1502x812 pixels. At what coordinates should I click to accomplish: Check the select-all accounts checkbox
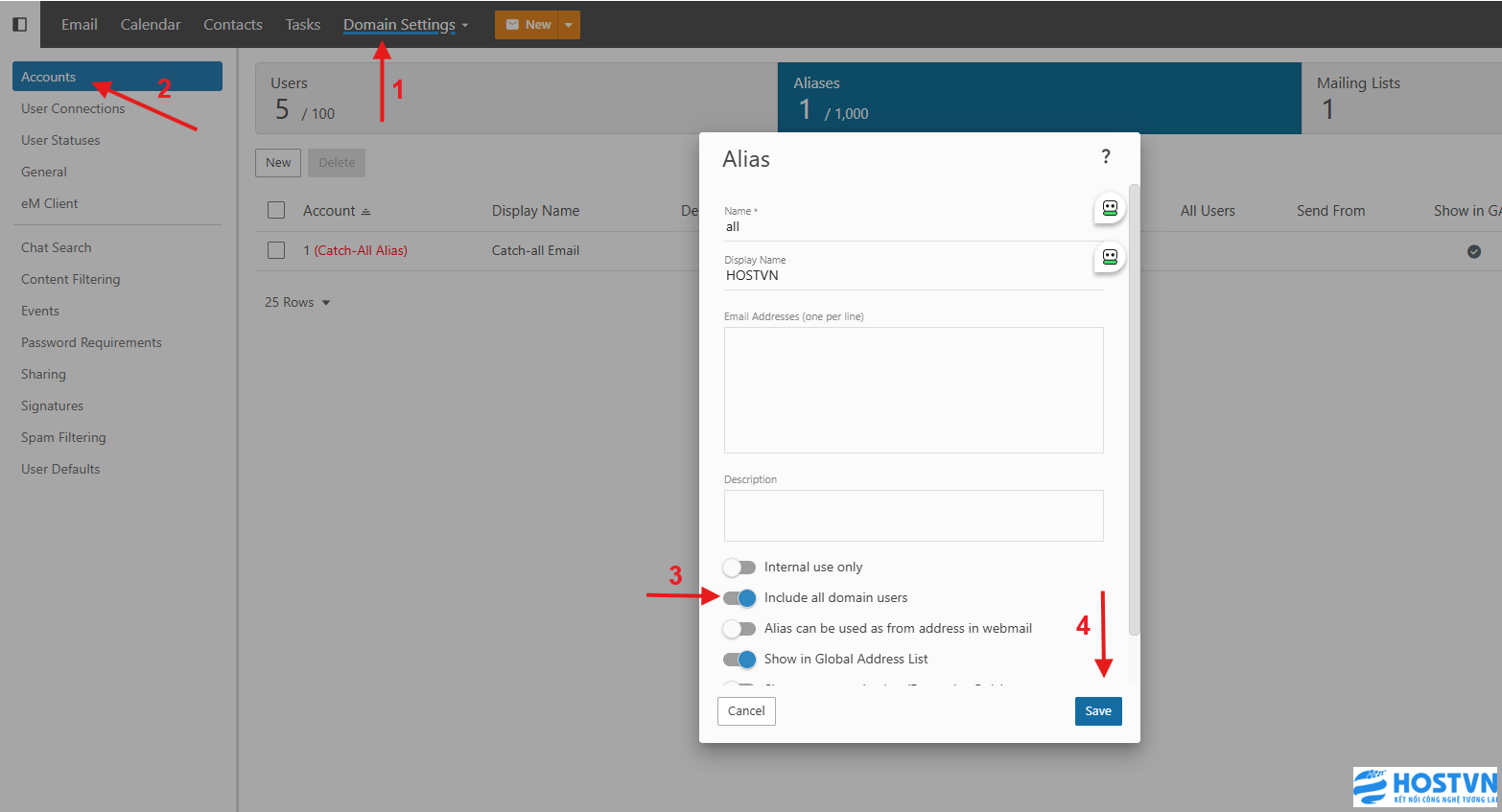[x=276, y=211]
